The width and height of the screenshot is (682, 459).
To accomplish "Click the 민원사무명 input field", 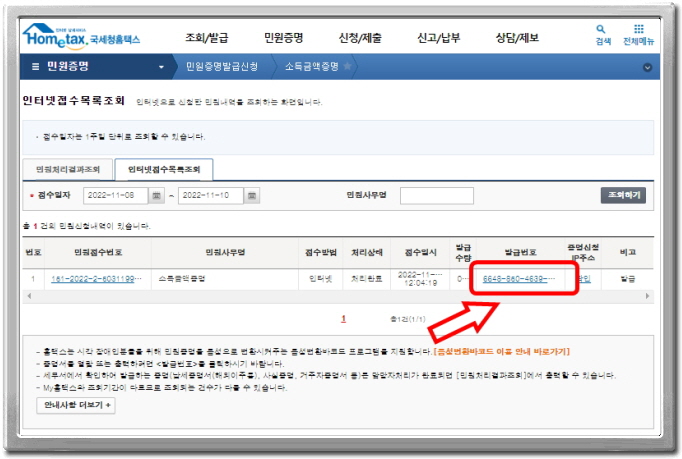I will click(x=437, y=196).
